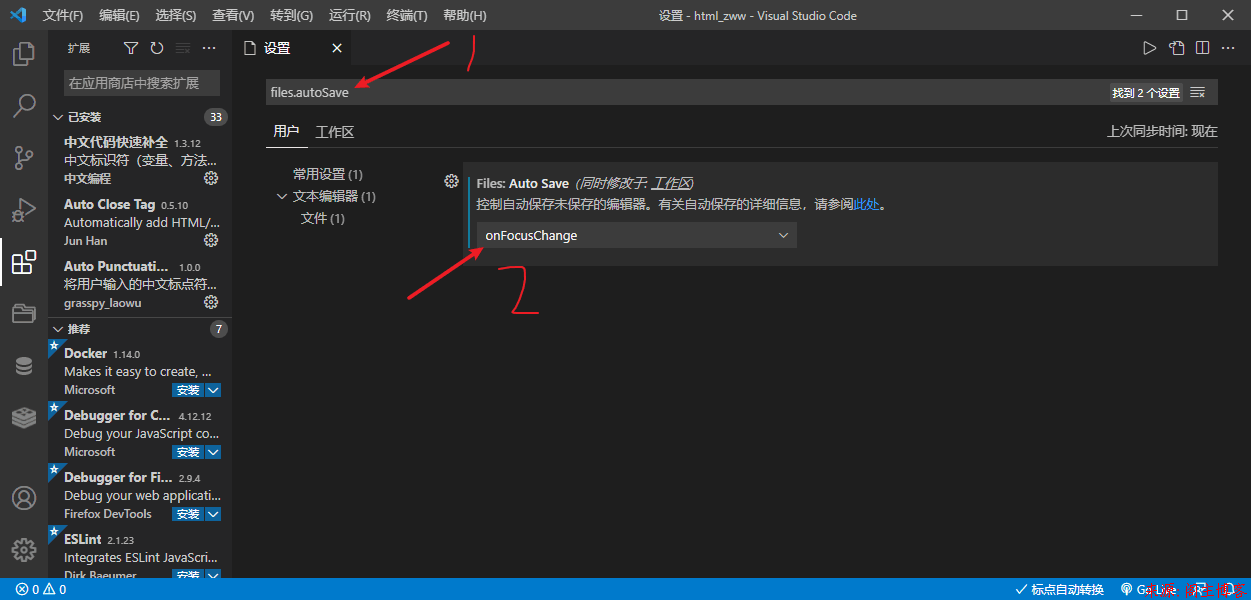Focus the settings search box

(x=685, y=92)
